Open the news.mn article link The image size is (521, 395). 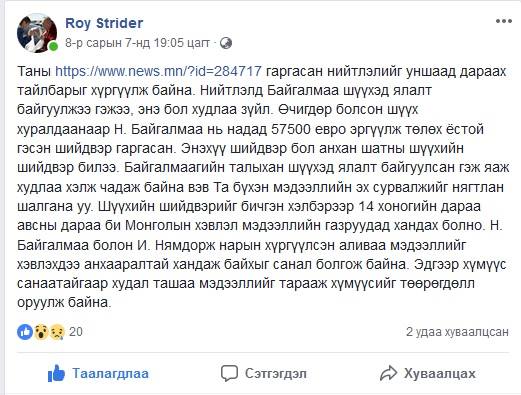coord(158,71)
